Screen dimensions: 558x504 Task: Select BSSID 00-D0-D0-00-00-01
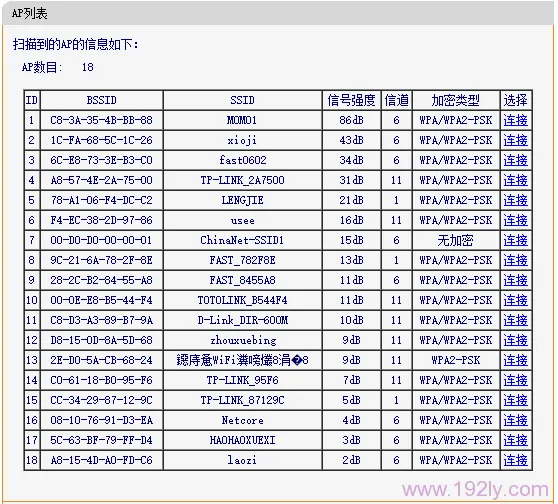click(x=101, y=240)
